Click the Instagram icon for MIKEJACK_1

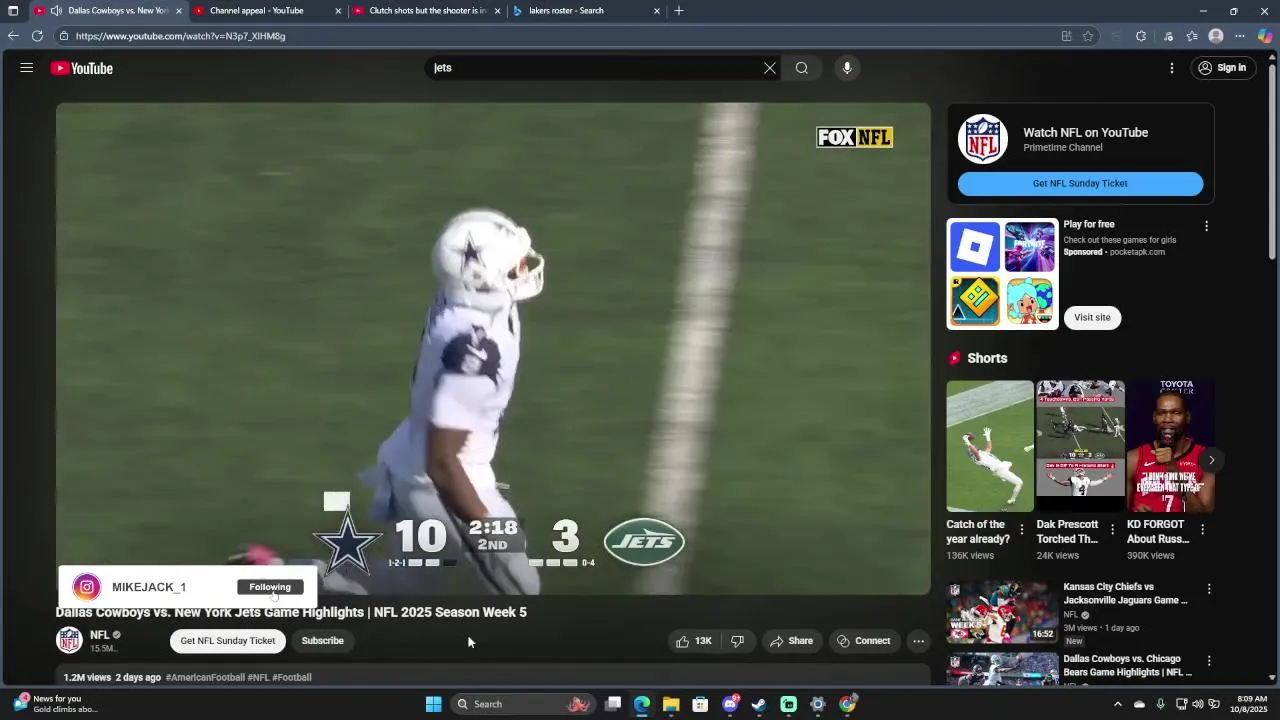click(x=87, y=587)
